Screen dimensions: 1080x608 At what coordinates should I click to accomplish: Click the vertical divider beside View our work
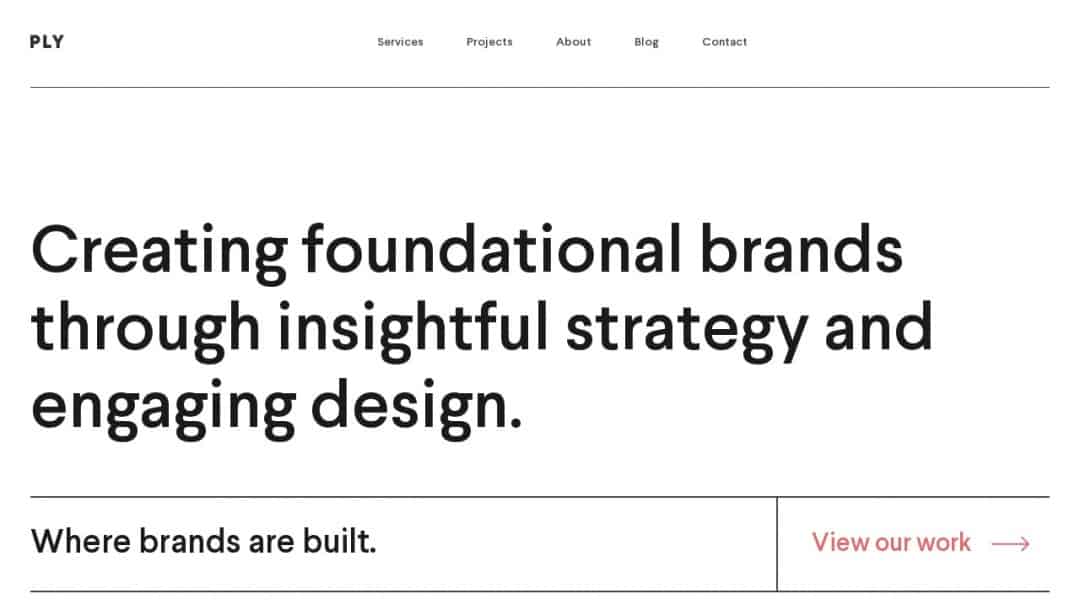click(x=776, y=543)
